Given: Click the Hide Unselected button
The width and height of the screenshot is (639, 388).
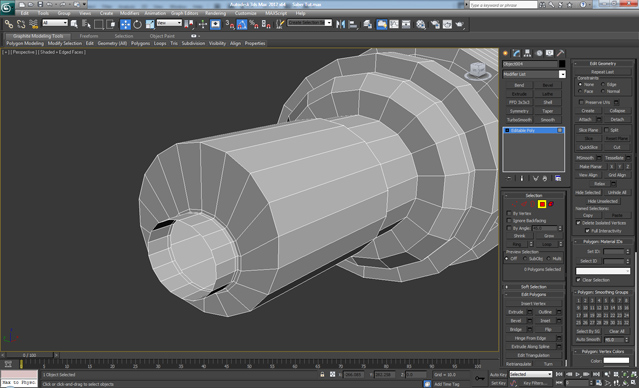Looking at the screenshot, I should click(x=603, y=201).
